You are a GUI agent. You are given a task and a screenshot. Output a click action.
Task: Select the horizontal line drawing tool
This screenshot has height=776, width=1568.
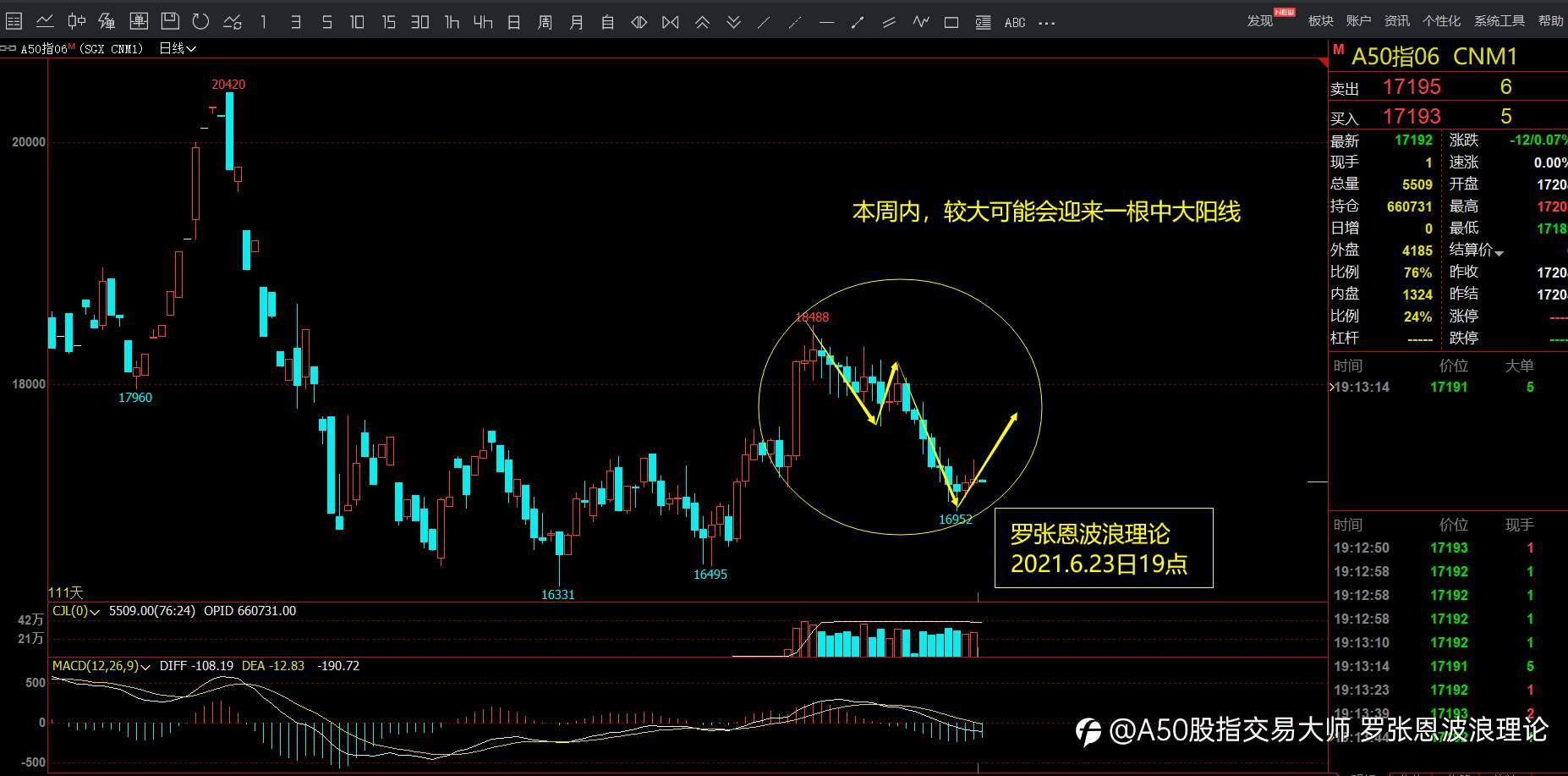coord(826,22)
